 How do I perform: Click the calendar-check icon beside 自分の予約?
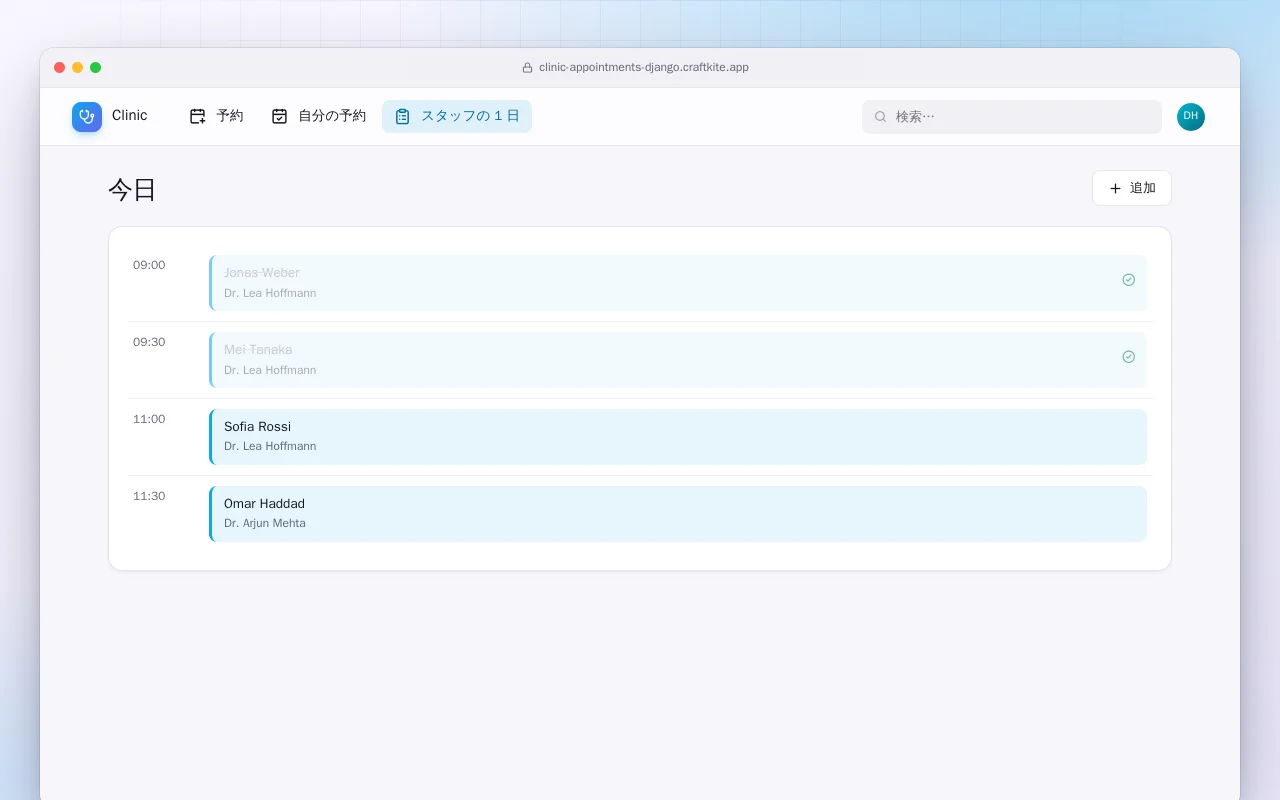tap(280, 116)
